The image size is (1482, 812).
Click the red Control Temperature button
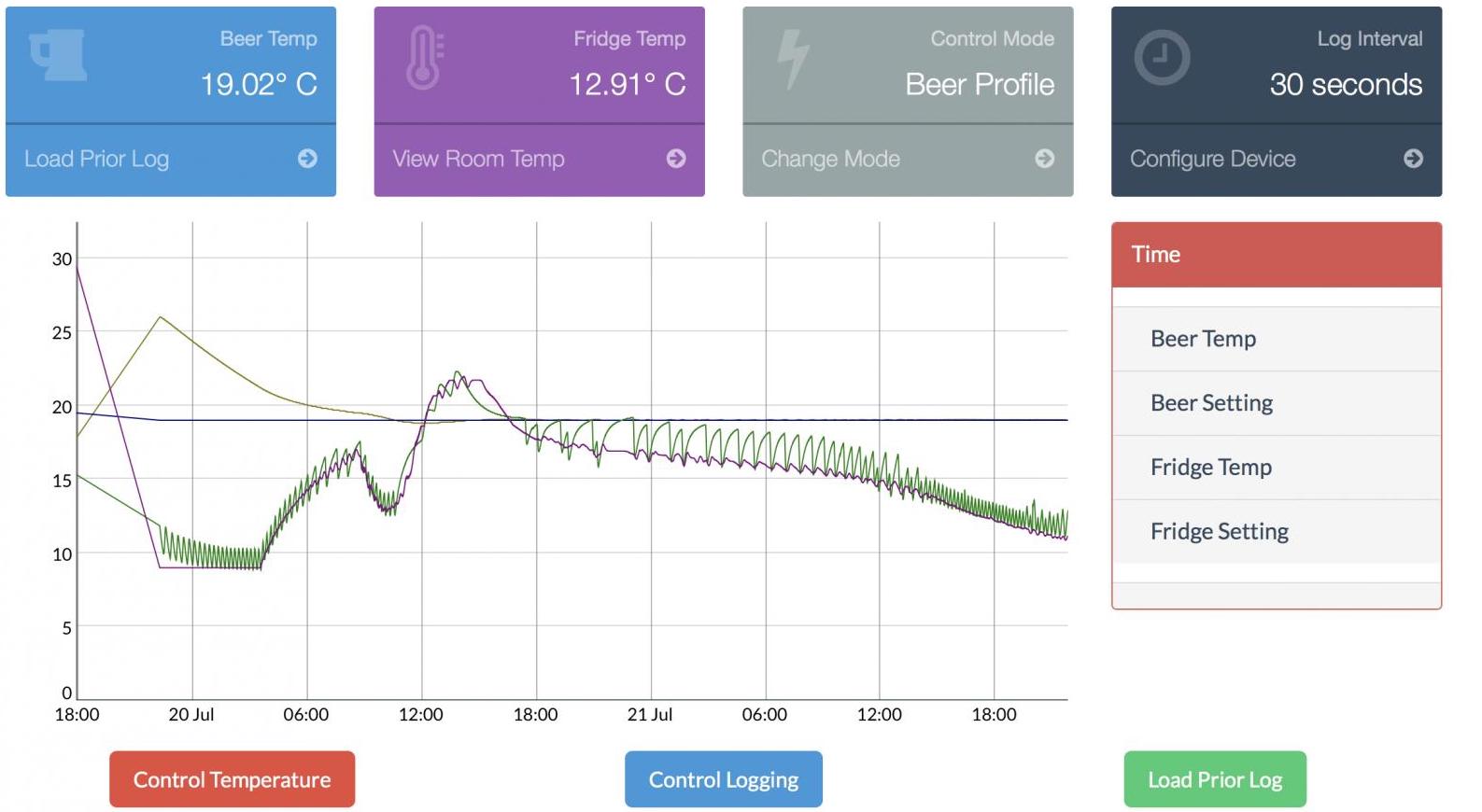click(x=233, y=779)
